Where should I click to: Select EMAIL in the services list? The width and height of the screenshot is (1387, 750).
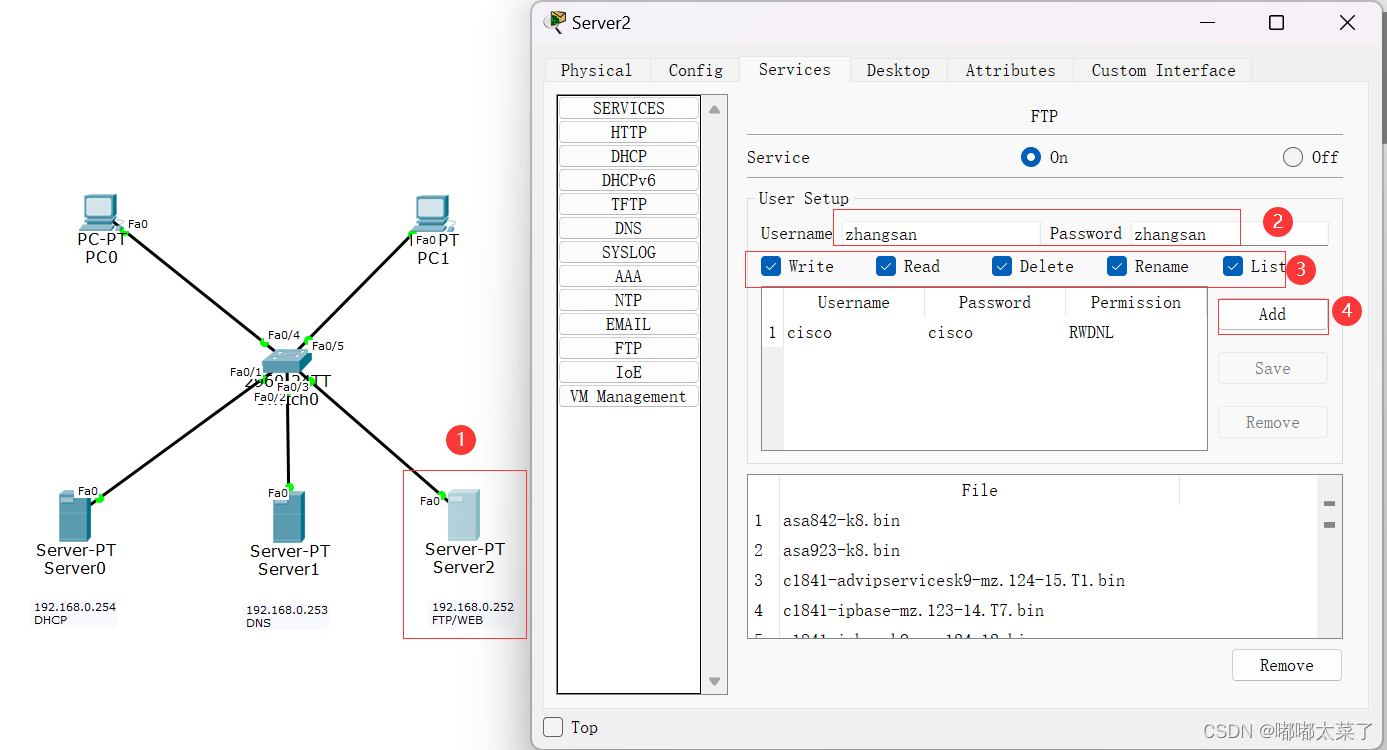point(629,324)
